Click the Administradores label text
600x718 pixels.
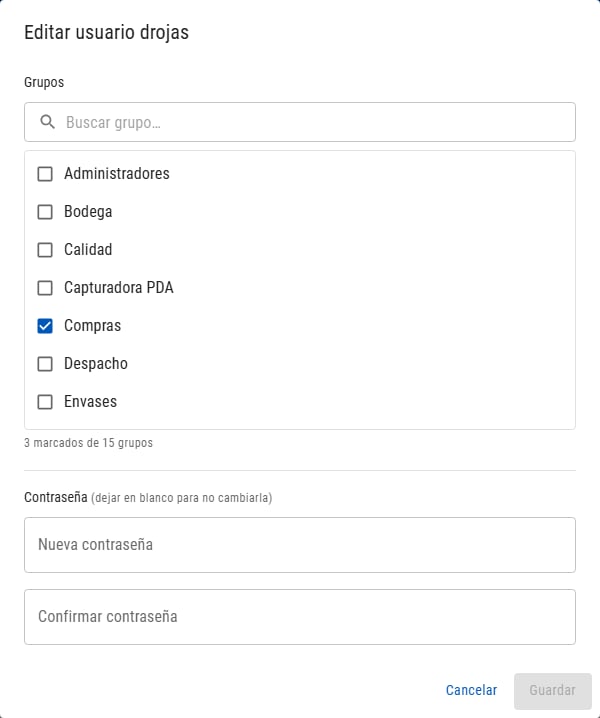(117, 174)
